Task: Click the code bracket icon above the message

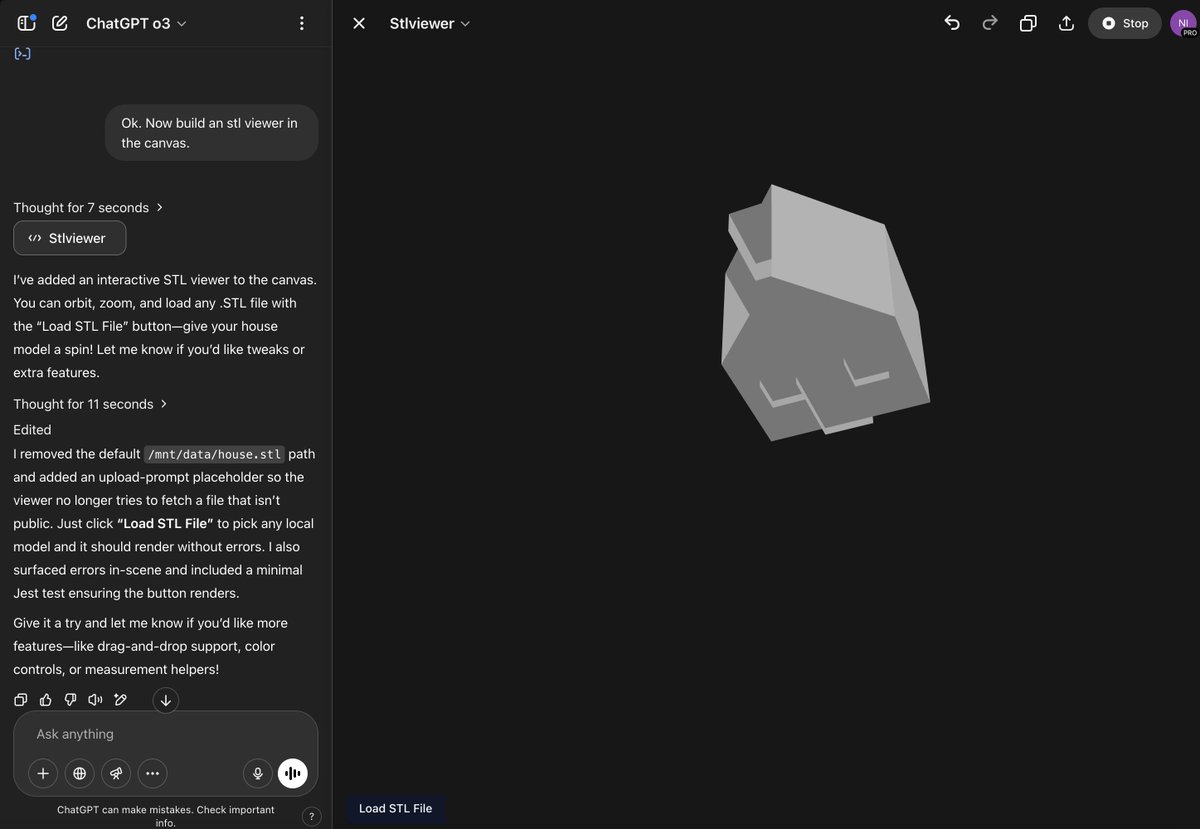Action: 22,53
